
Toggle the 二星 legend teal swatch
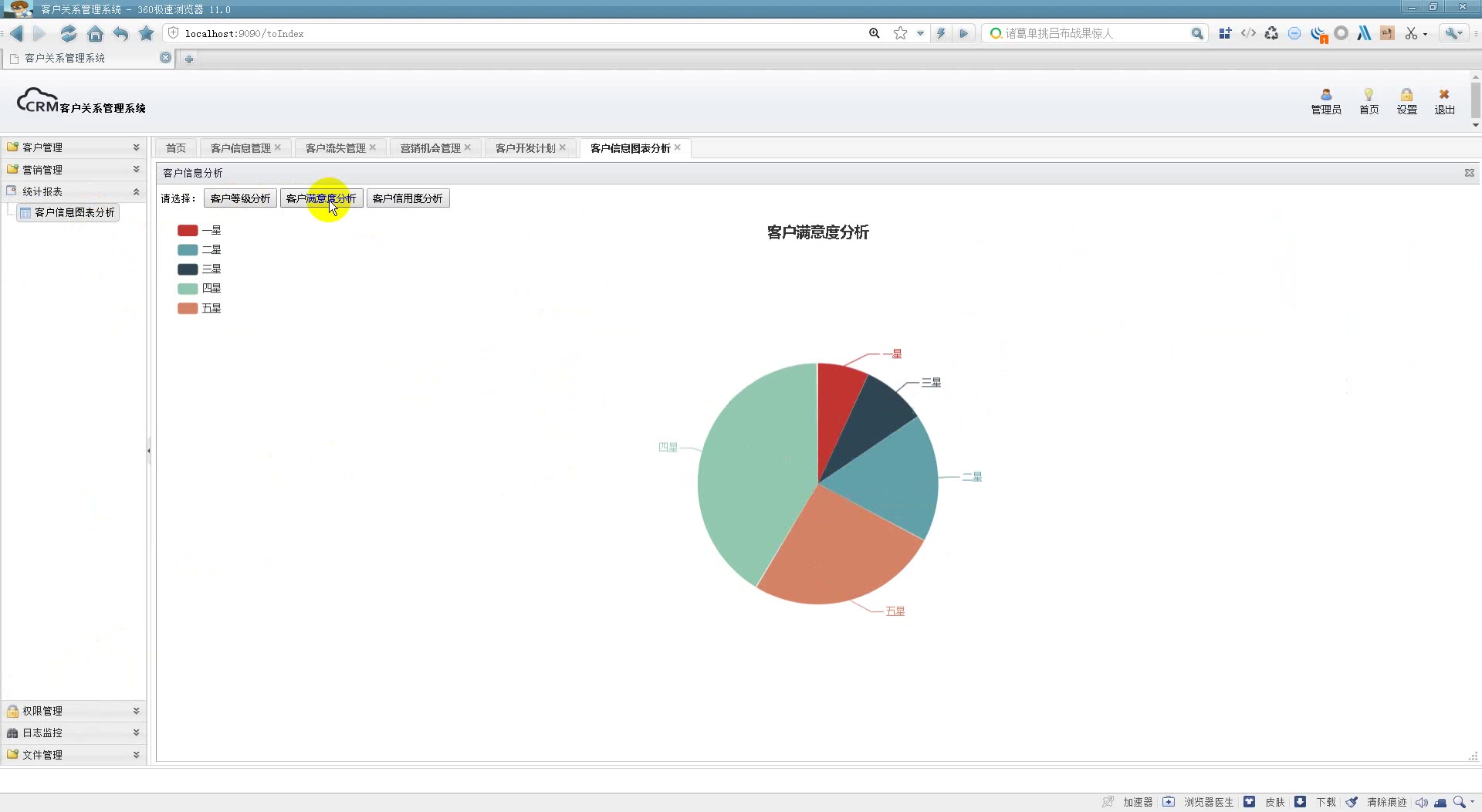[188, 249]
